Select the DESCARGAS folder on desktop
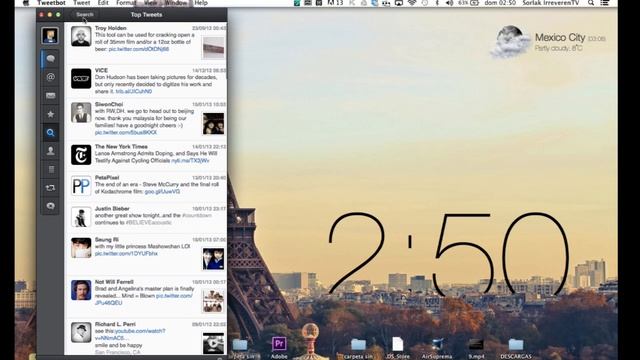The height and width of the screenshot is (360, 640). pyautogui.click(x=516, y=345)
